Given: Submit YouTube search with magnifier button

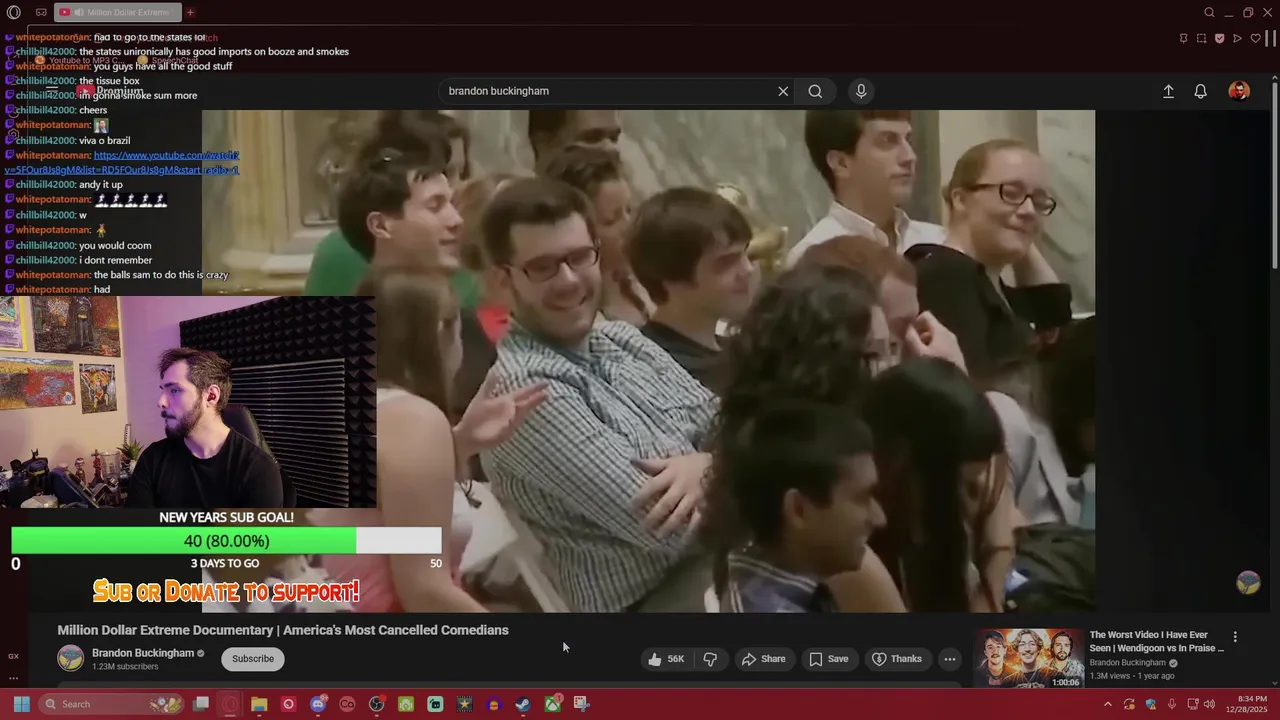Looking at the screenshot, I should (x=815, y=91).
